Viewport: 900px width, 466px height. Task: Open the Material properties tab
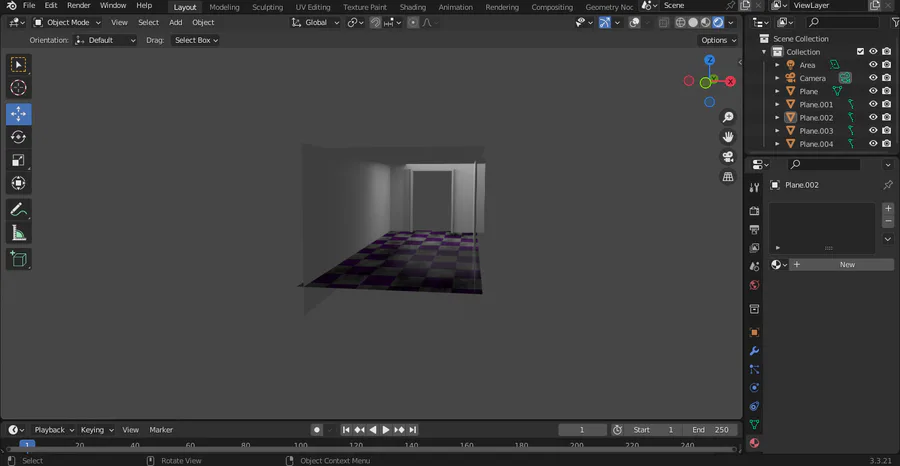(x=754, y=442)
